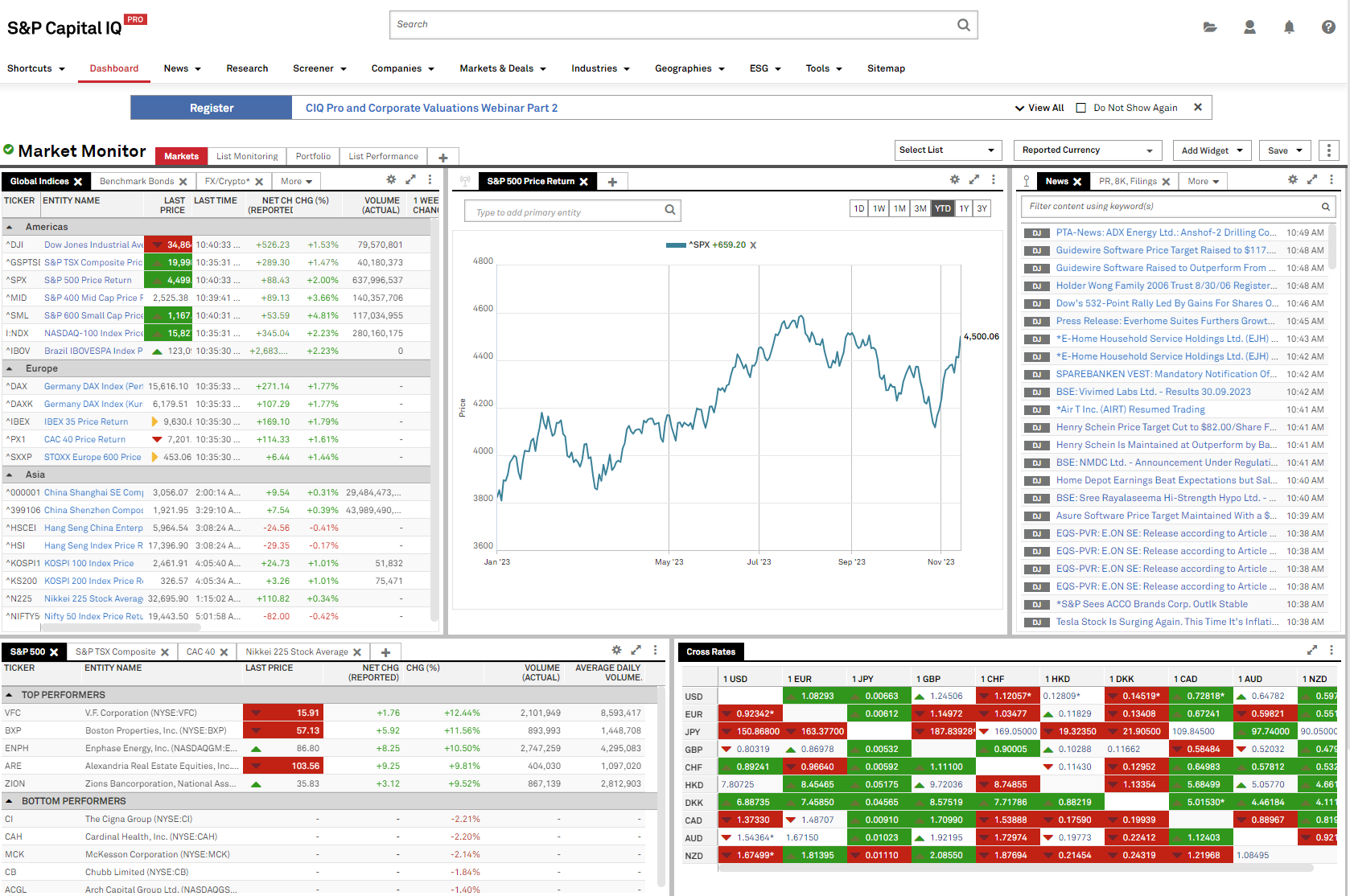
Task: Select the YTD chart range
Action: (x=942, y=208)
